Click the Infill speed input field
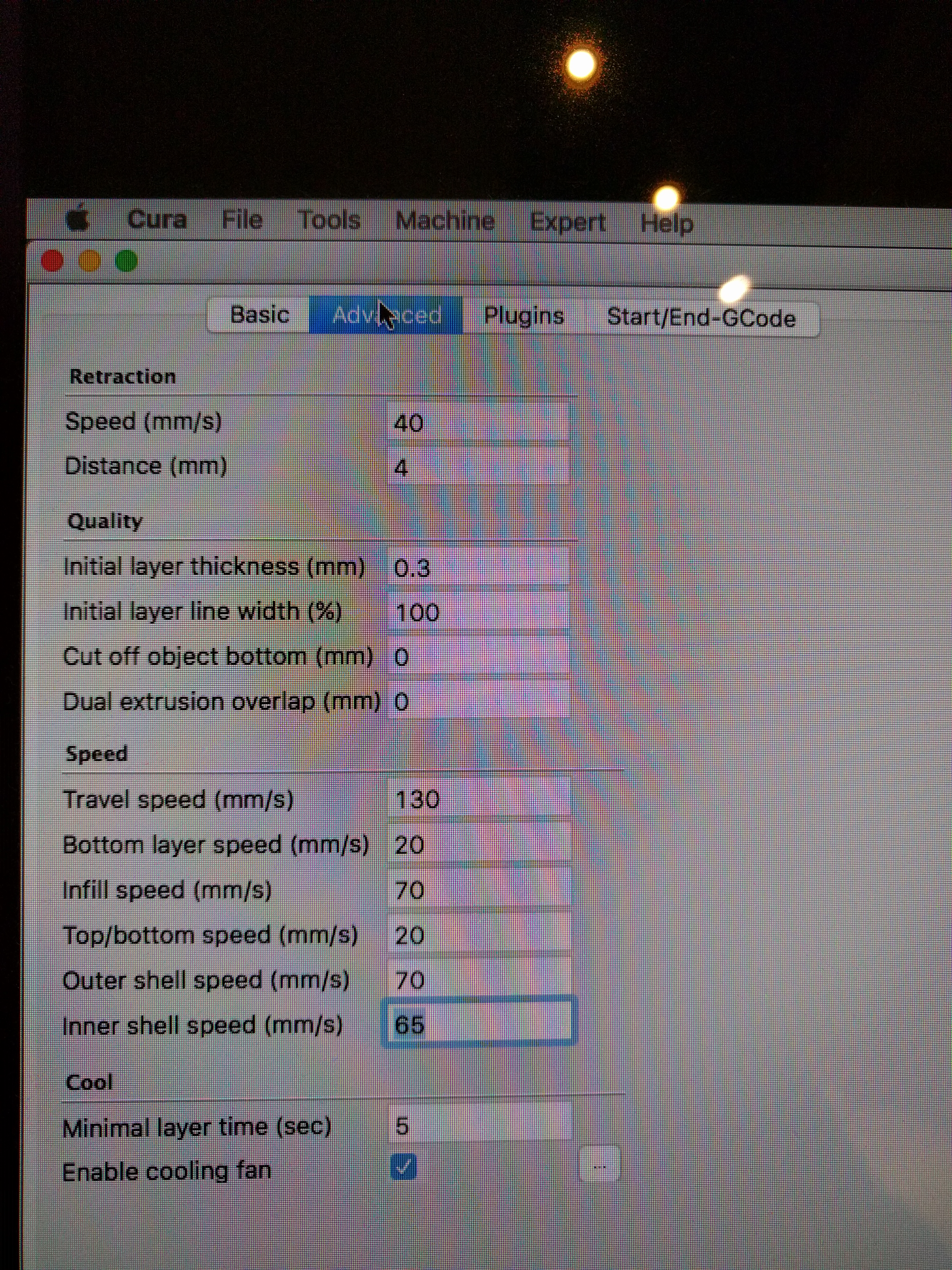Viewport: 952px width, 1270px height. point(479,890)
